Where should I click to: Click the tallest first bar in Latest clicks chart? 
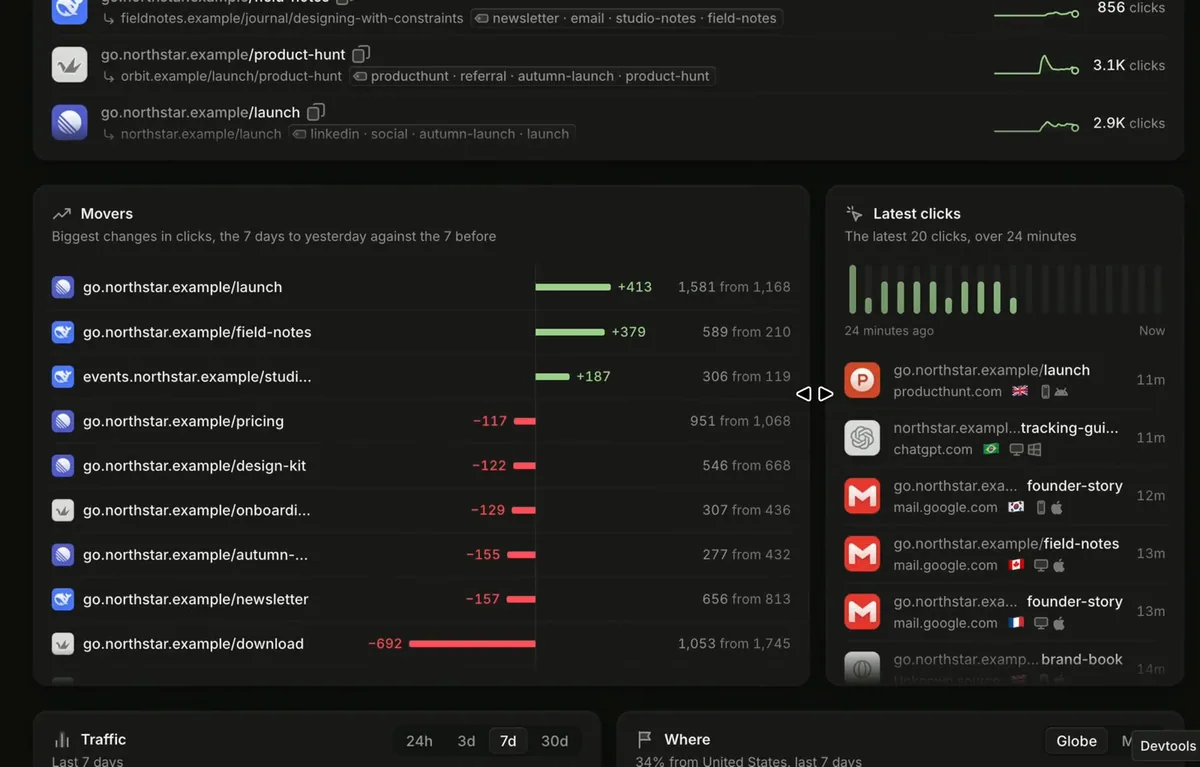pyautogui.click(x=853, y=289)
